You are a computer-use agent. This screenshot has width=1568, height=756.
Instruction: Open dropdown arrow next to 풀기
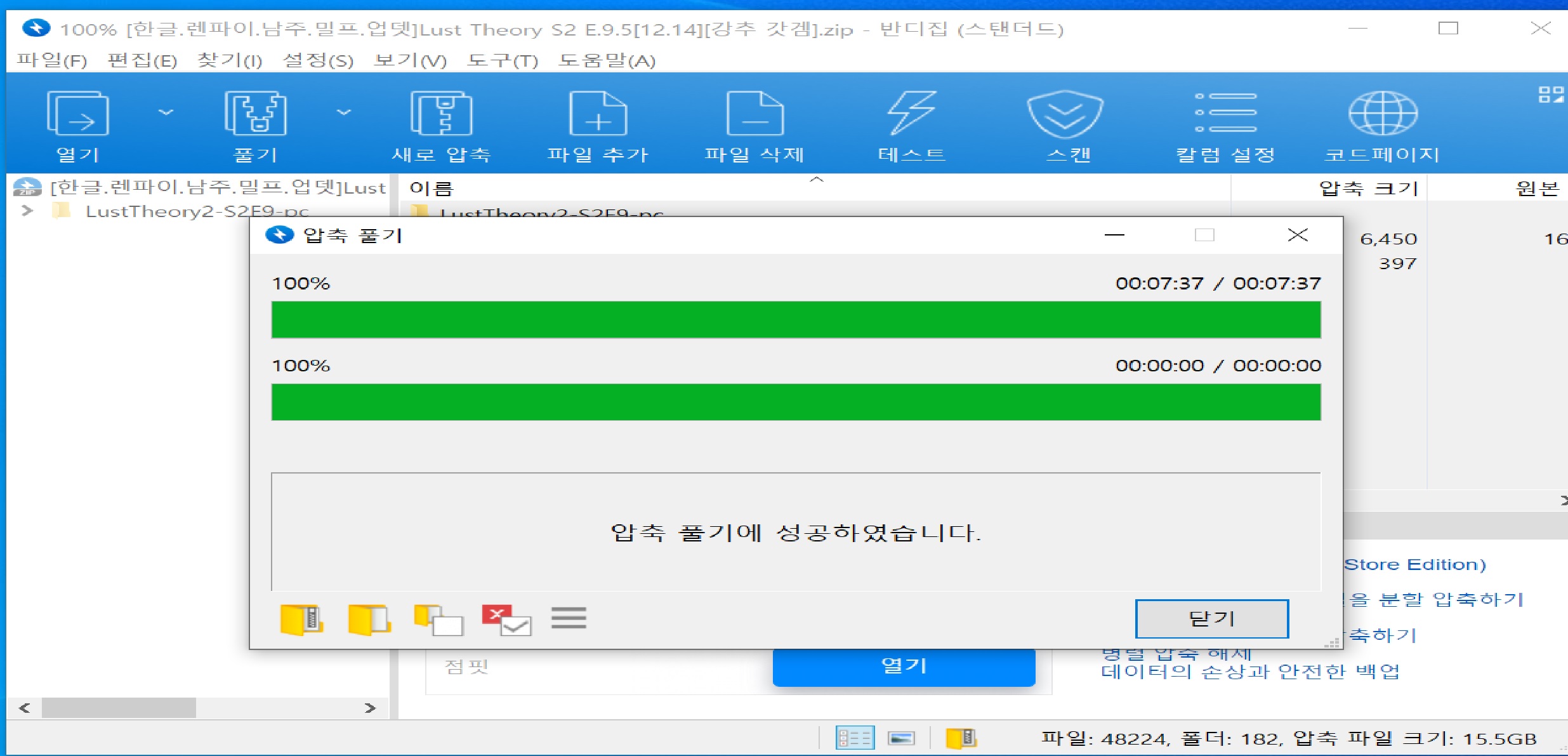point(343,112)
